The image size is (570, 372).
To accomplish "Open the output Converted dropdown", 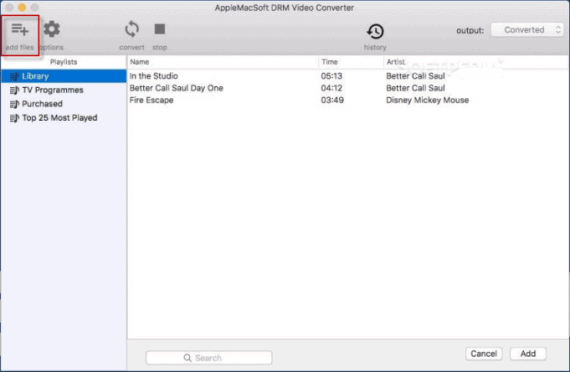I will click(527, 30).
